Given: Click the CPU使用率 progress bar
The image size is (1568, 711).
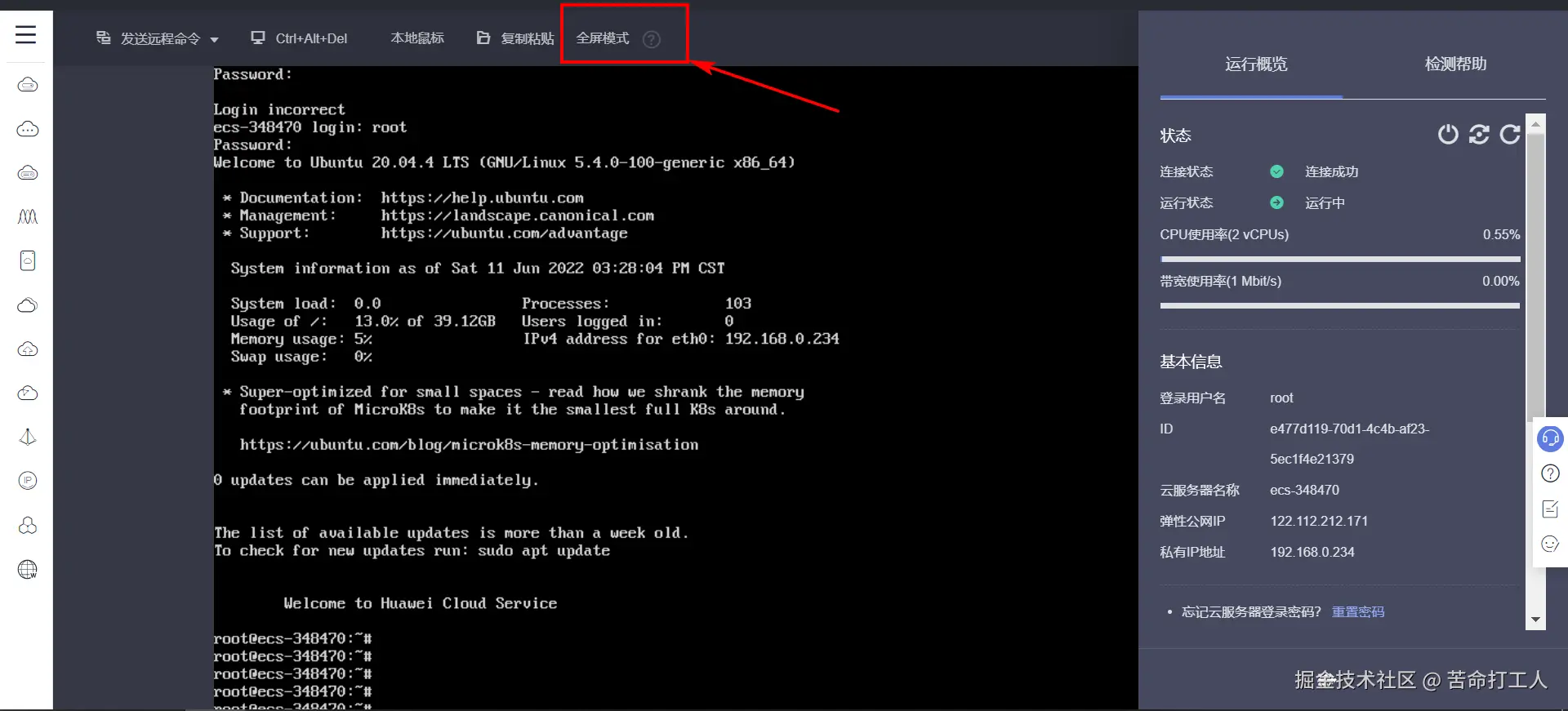Looking at the screenshot, I should click(x=1340, y=260).
